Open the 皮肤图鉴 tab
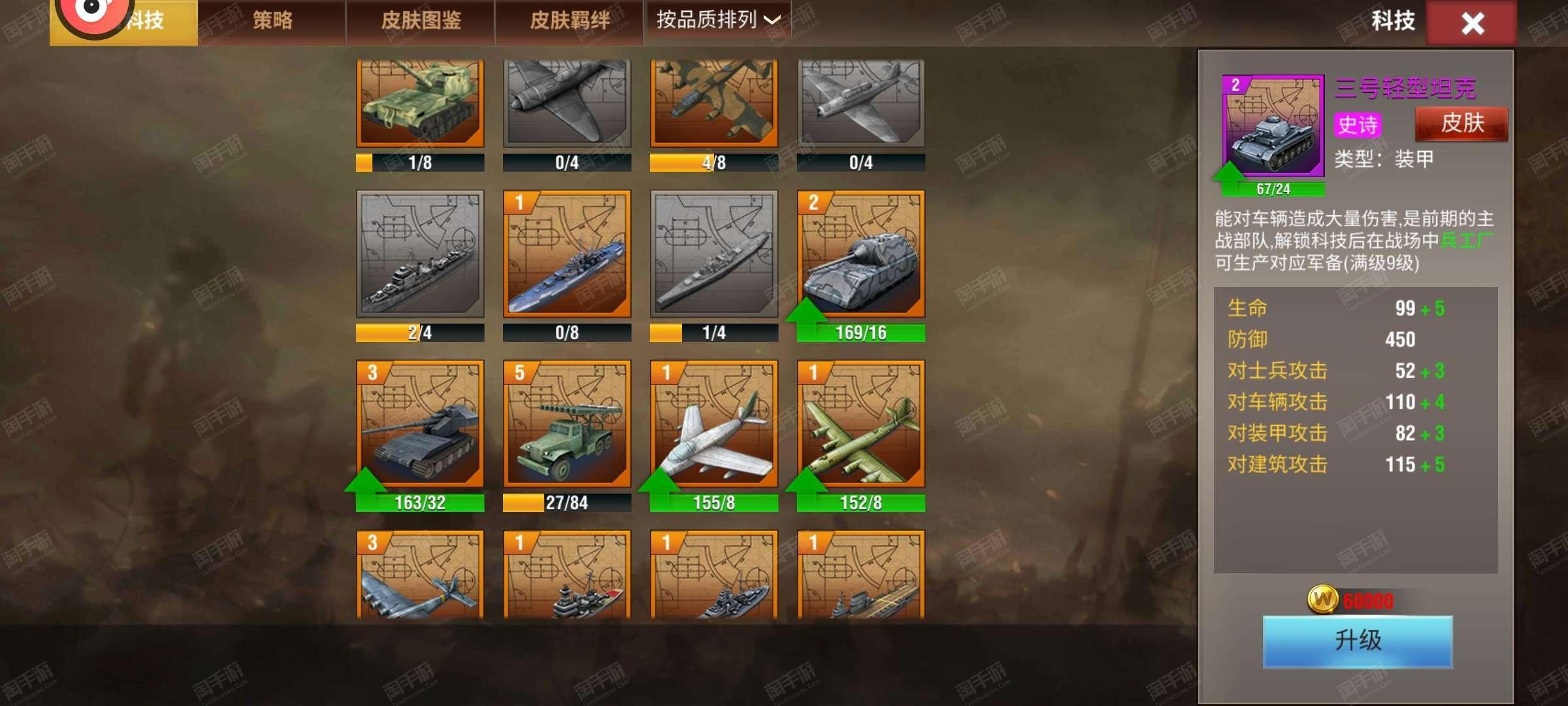The height and width of the screenshot is (706, 1568). (421, 21)
